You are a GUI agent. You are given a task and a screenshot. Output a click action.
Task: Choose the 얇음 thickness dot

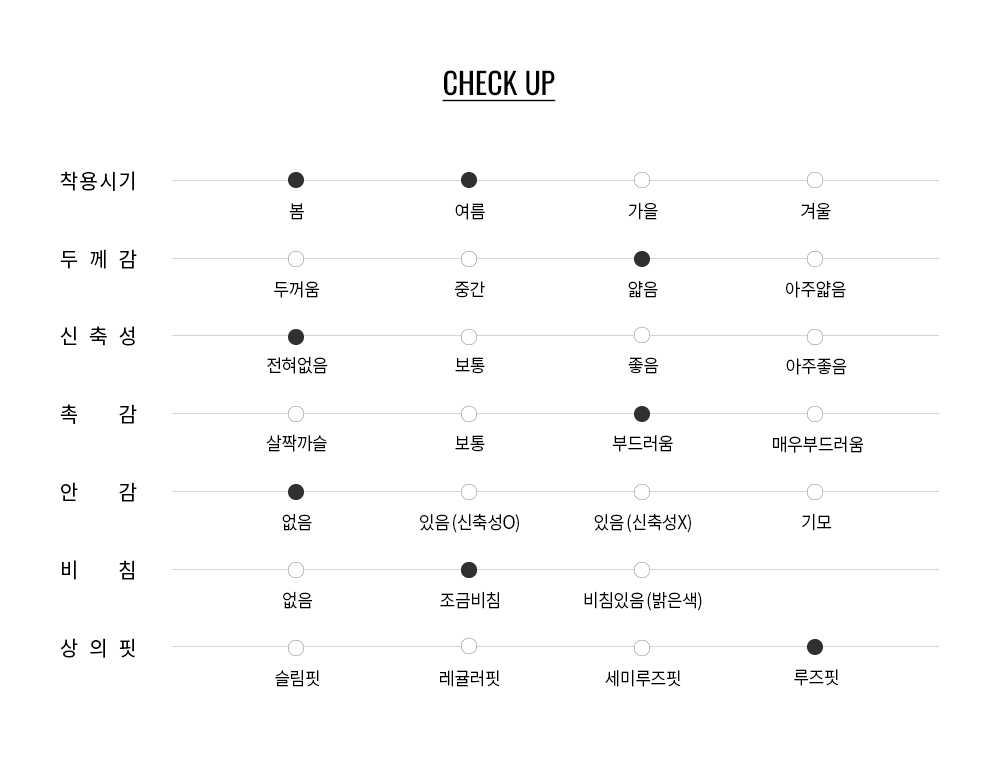point(642,259)
